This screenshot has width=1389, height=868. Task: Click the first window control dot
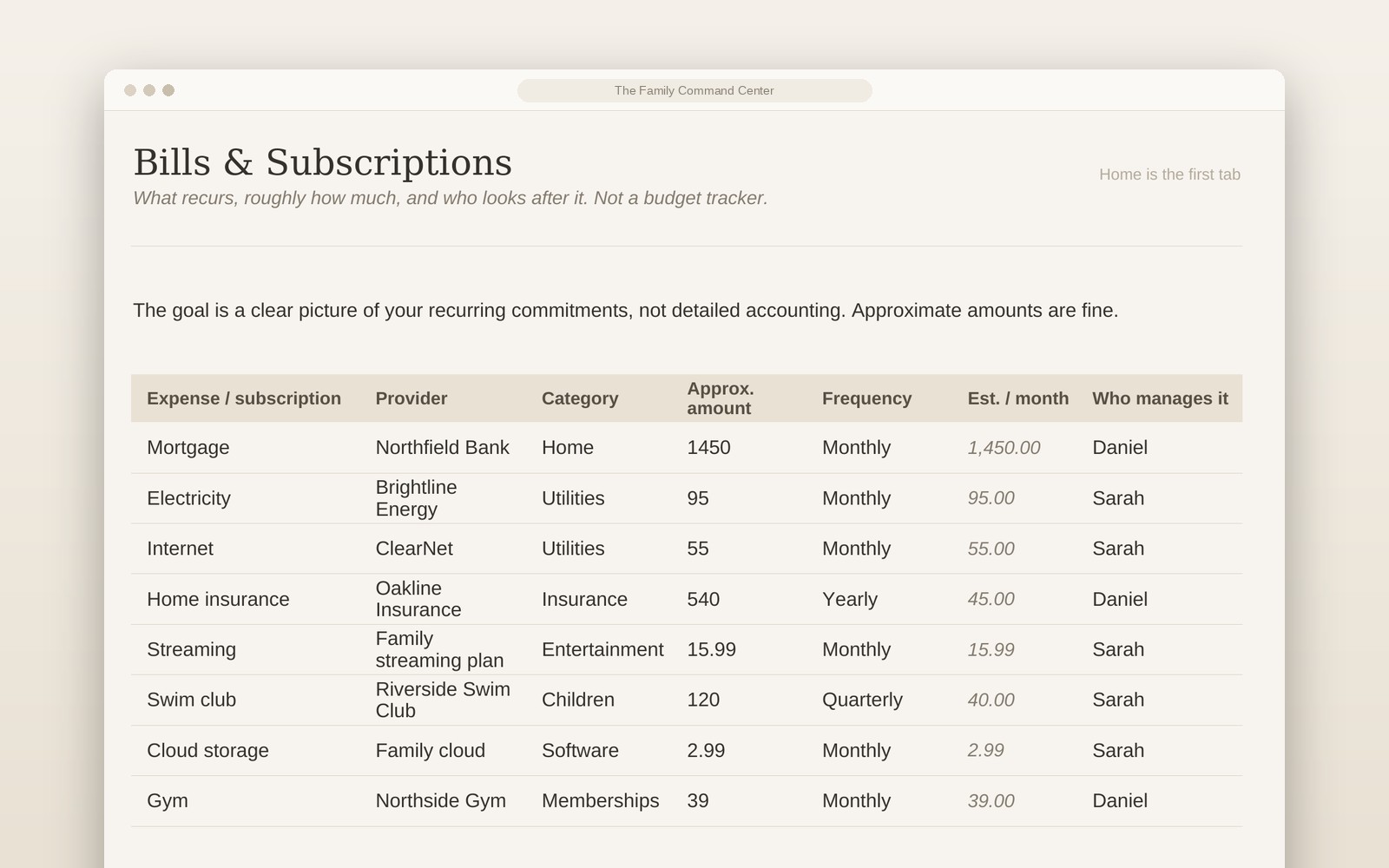click(x=130, y=90)
